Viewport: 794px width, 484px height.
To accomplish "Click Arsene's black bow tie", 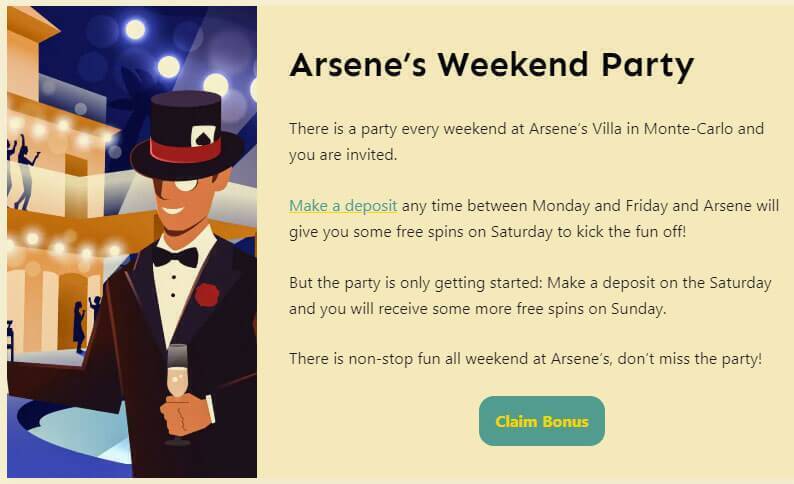I will click(x=174, y=256).
